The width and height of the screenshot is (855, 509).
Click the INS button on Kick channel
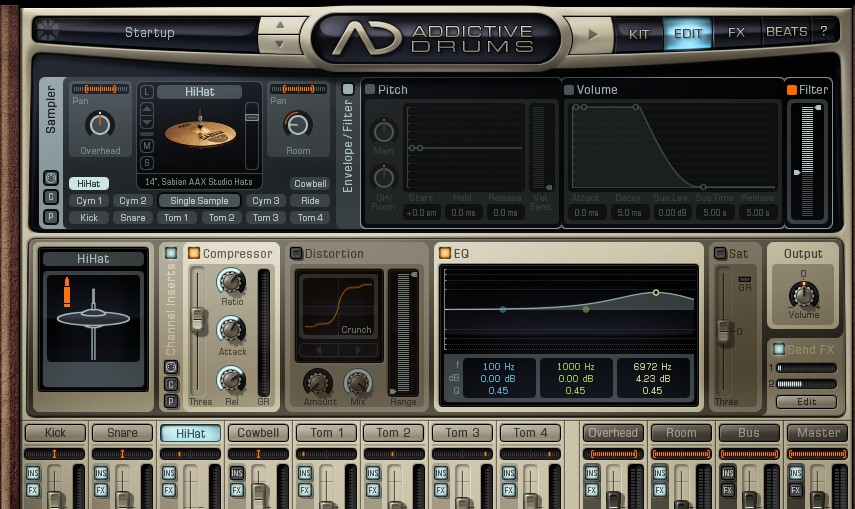click(33, 472)
